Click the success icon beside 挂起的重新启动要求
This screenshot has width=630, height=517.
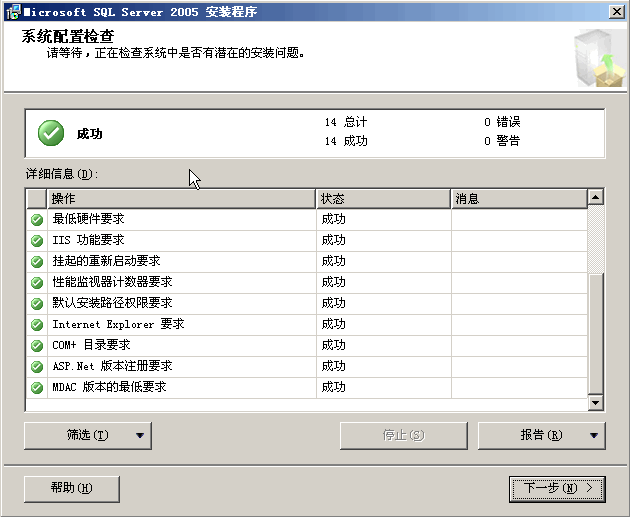coord(37,262)
